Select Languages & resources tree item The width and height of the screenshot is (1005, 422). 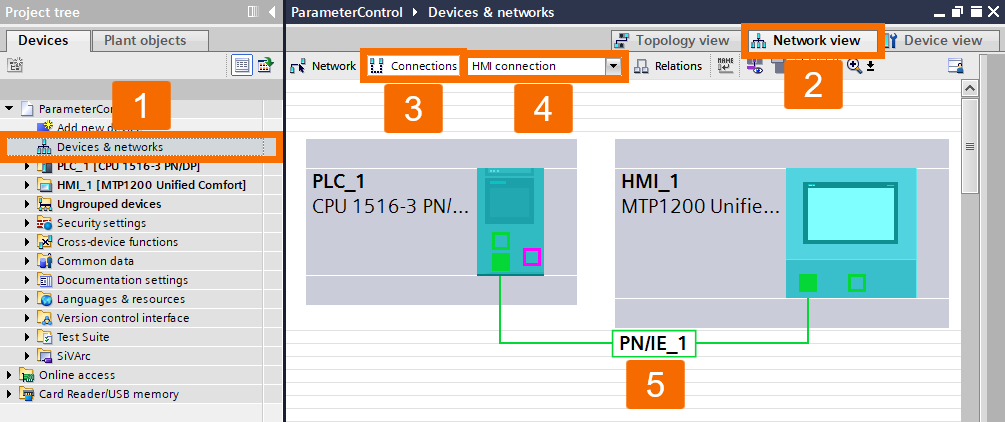point(120,299)
